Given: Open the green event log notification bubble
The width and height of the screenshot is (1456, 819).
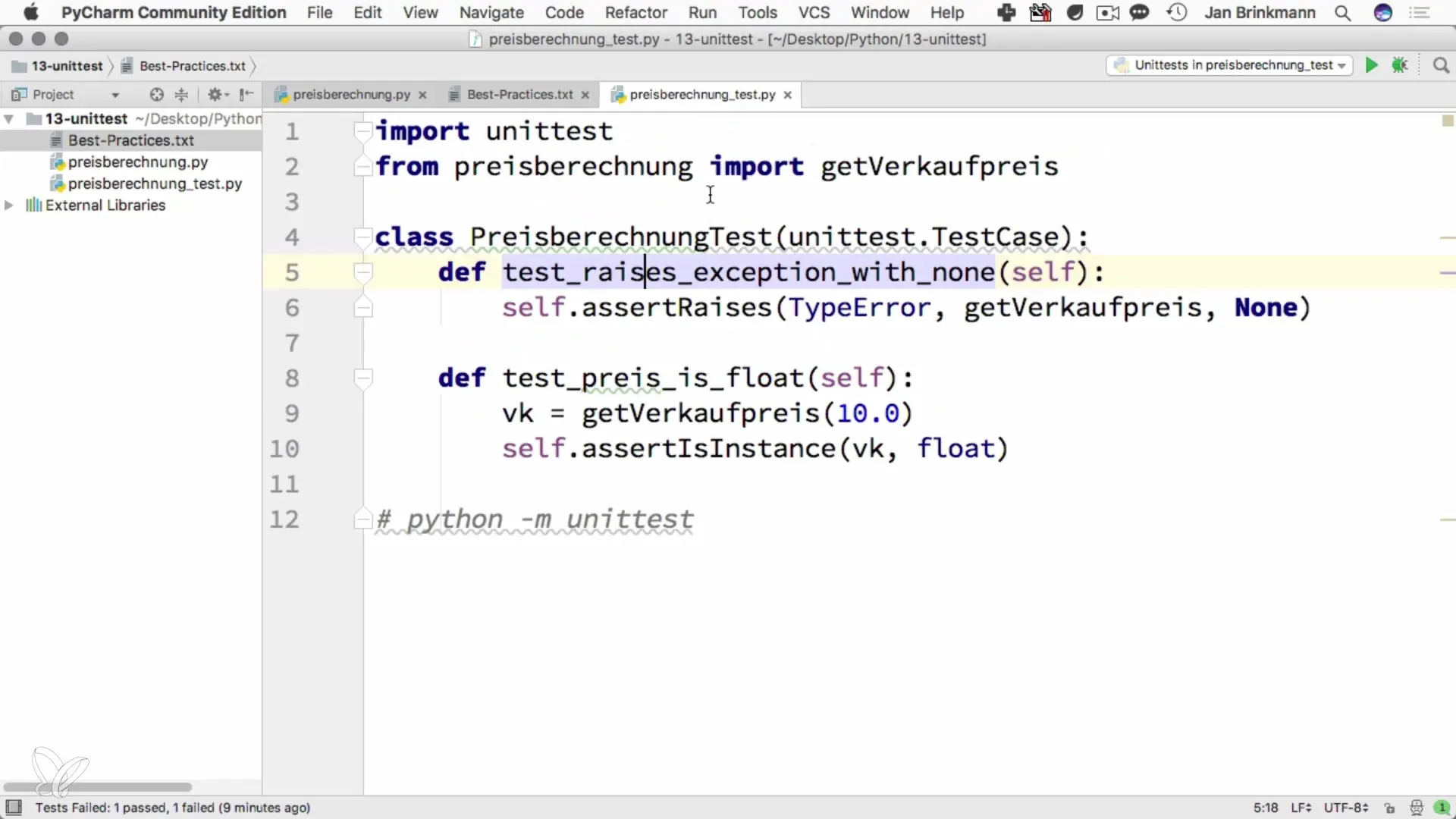Looking at the screenshot, I should click(1442, 808).
